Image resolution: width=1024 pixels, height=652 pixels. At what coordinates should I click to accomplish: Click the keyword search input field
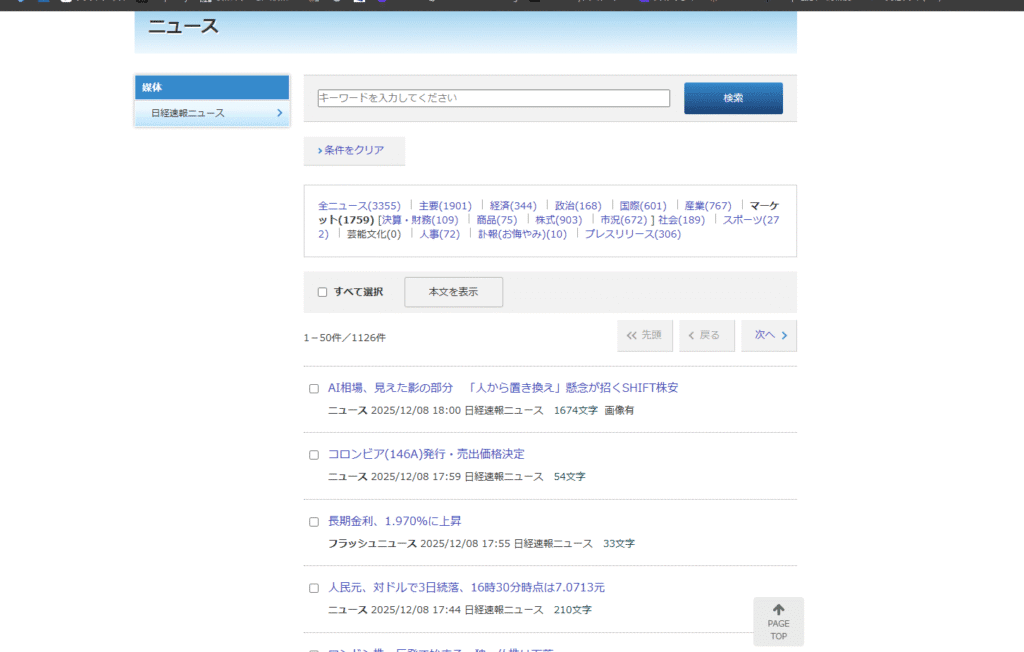click(493, 98)
